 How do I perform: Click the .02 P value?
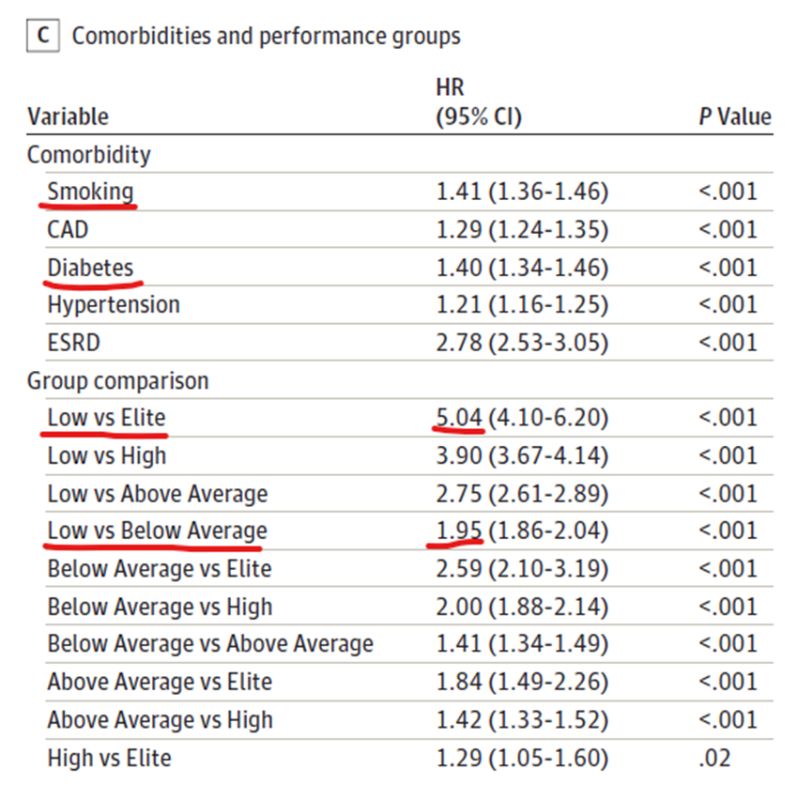click(714, 758)
